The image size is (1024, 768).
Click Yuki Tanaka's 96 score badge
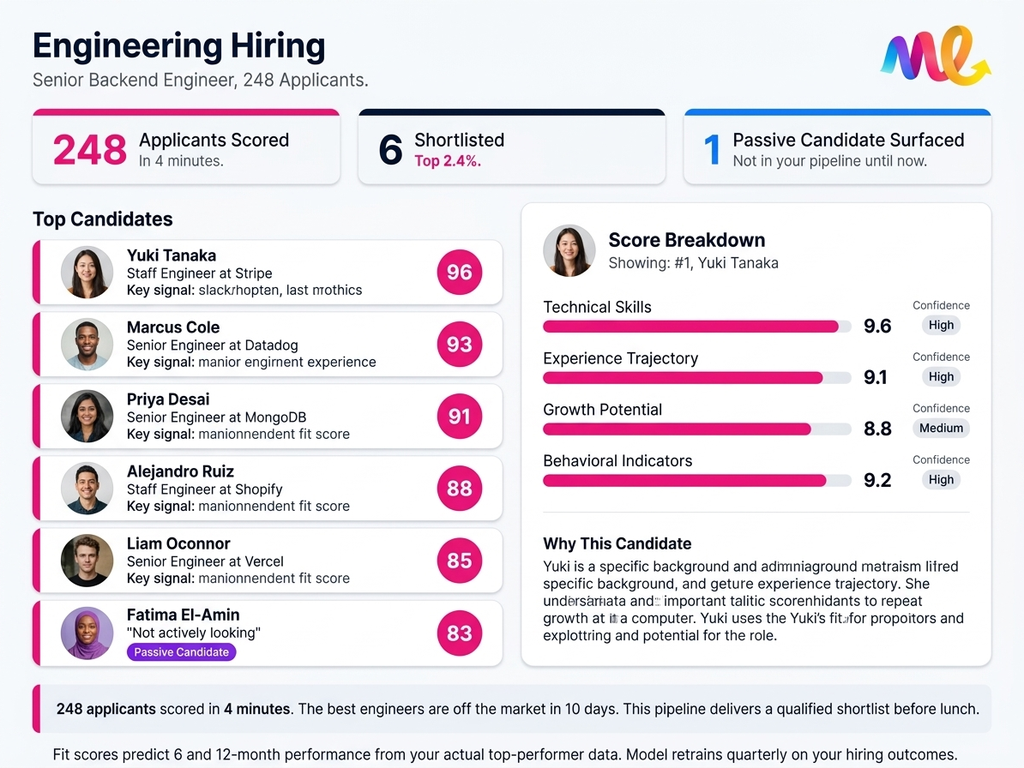coord(459,272)
